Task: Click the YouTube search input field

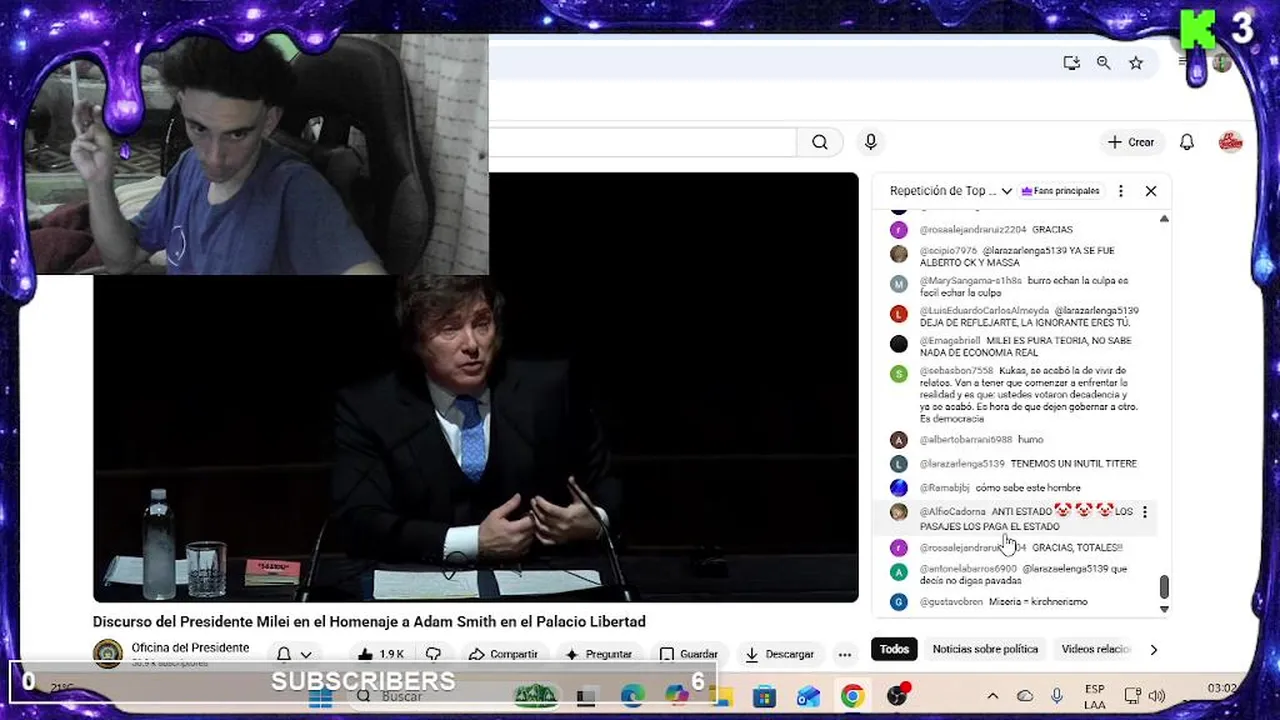Action: coord(642,142)
